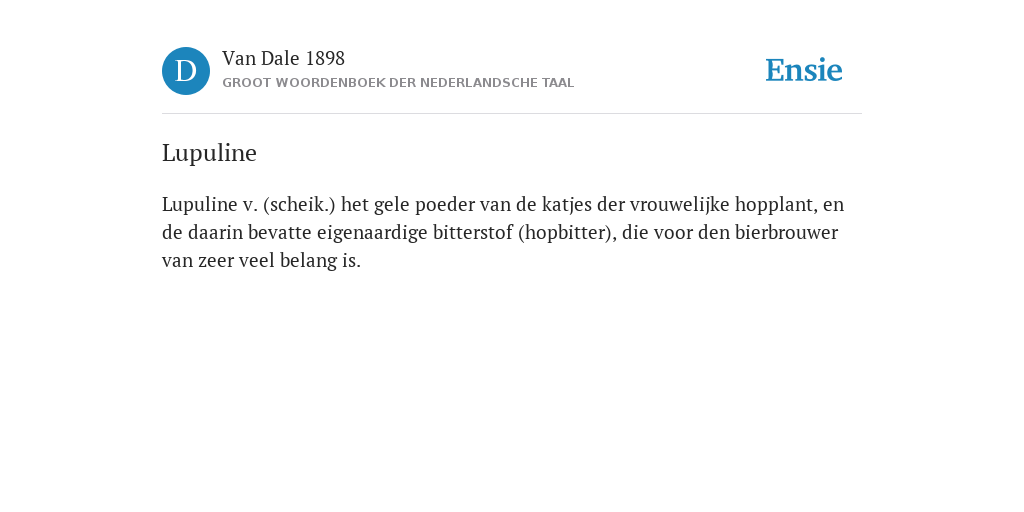Click the Van Dale 1898 title
This screenshot has height=512, width=1024.
point(283,58)
